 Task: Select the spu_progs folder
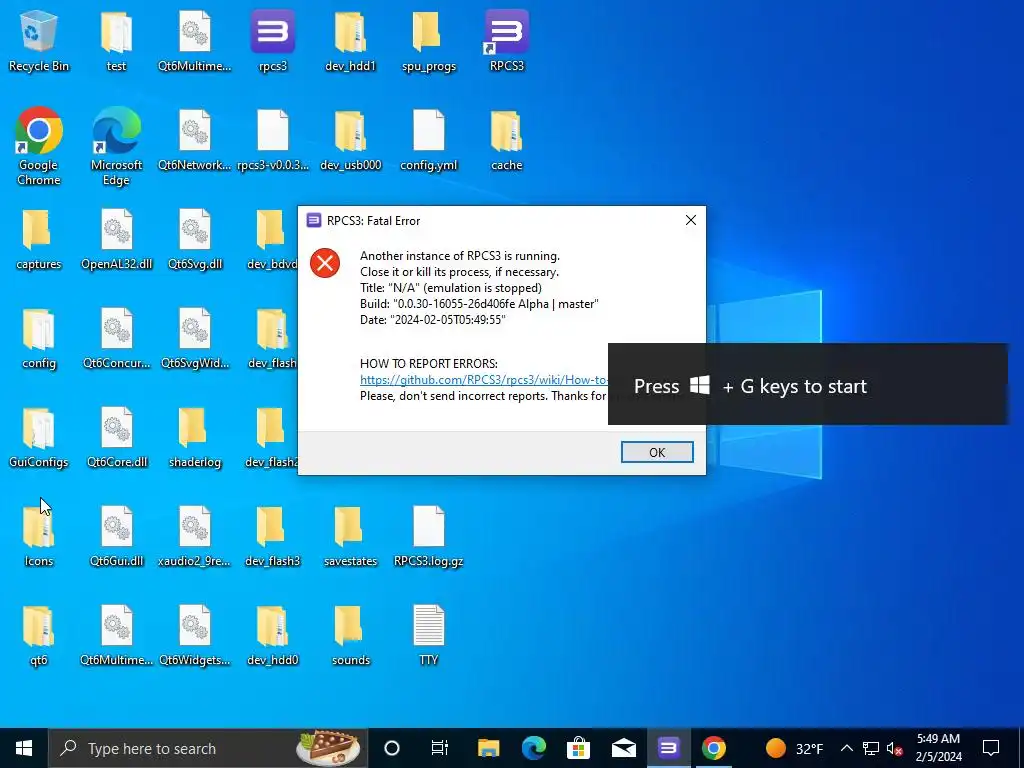pos(428,40)
